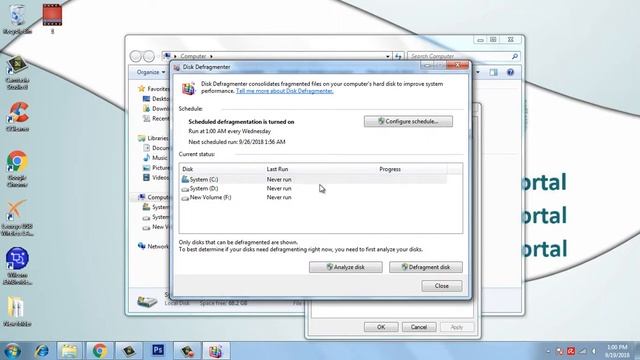This screenshot has width=640, height=360.
Task: Select Network in Explorer sidebar
Action: 153,246
